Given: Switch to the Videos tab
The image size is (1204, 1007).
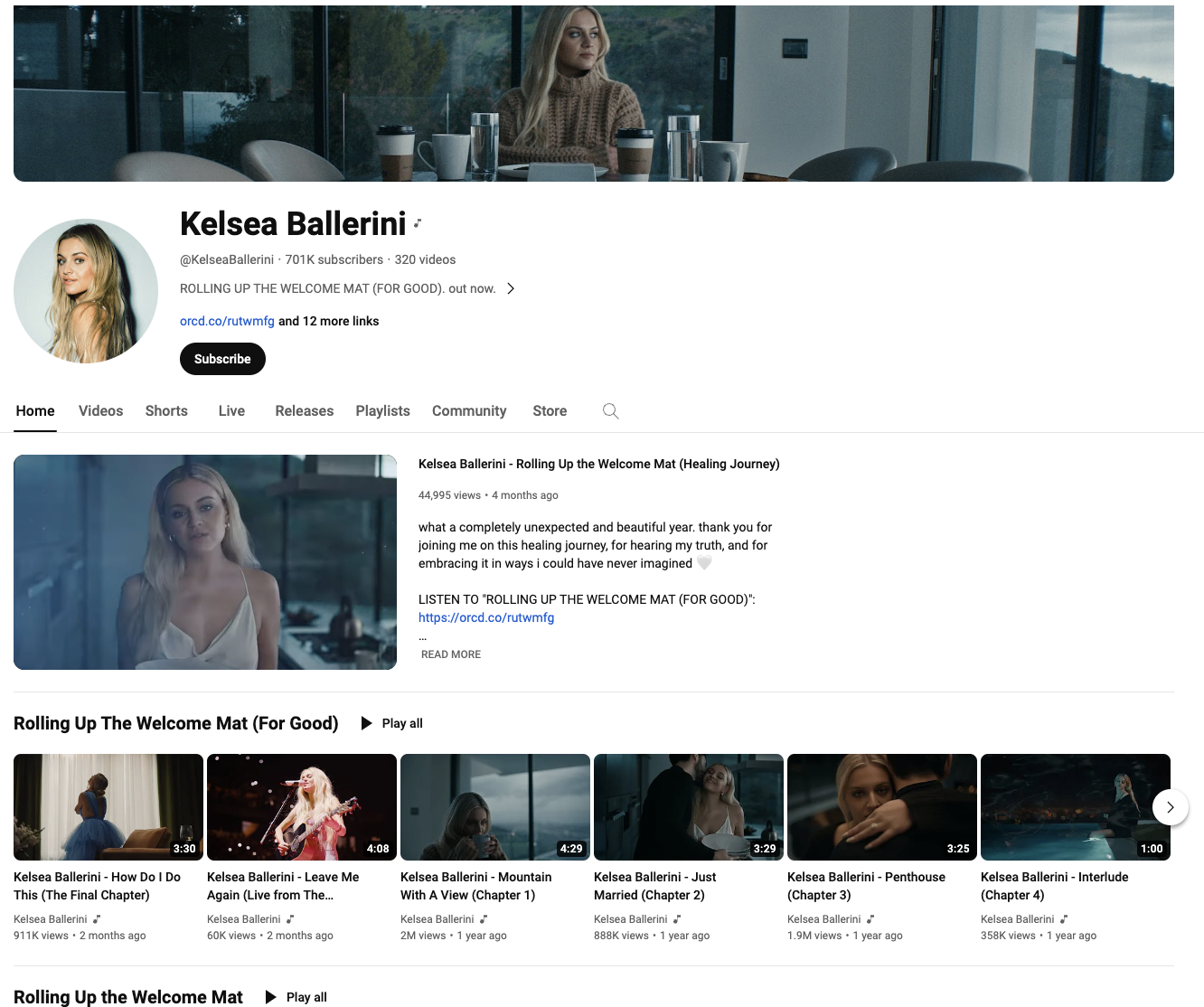Looking at the screenshot, I should coord(100,411).
